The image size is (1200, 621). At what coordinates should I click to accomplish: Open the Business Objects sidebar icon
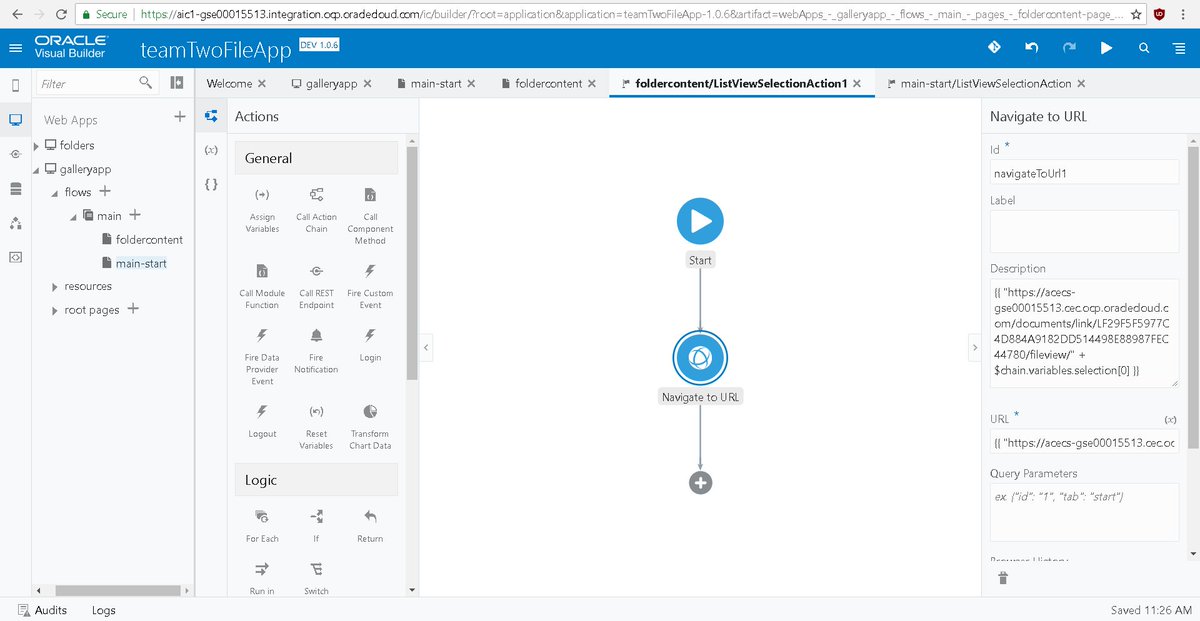[15, 188]
